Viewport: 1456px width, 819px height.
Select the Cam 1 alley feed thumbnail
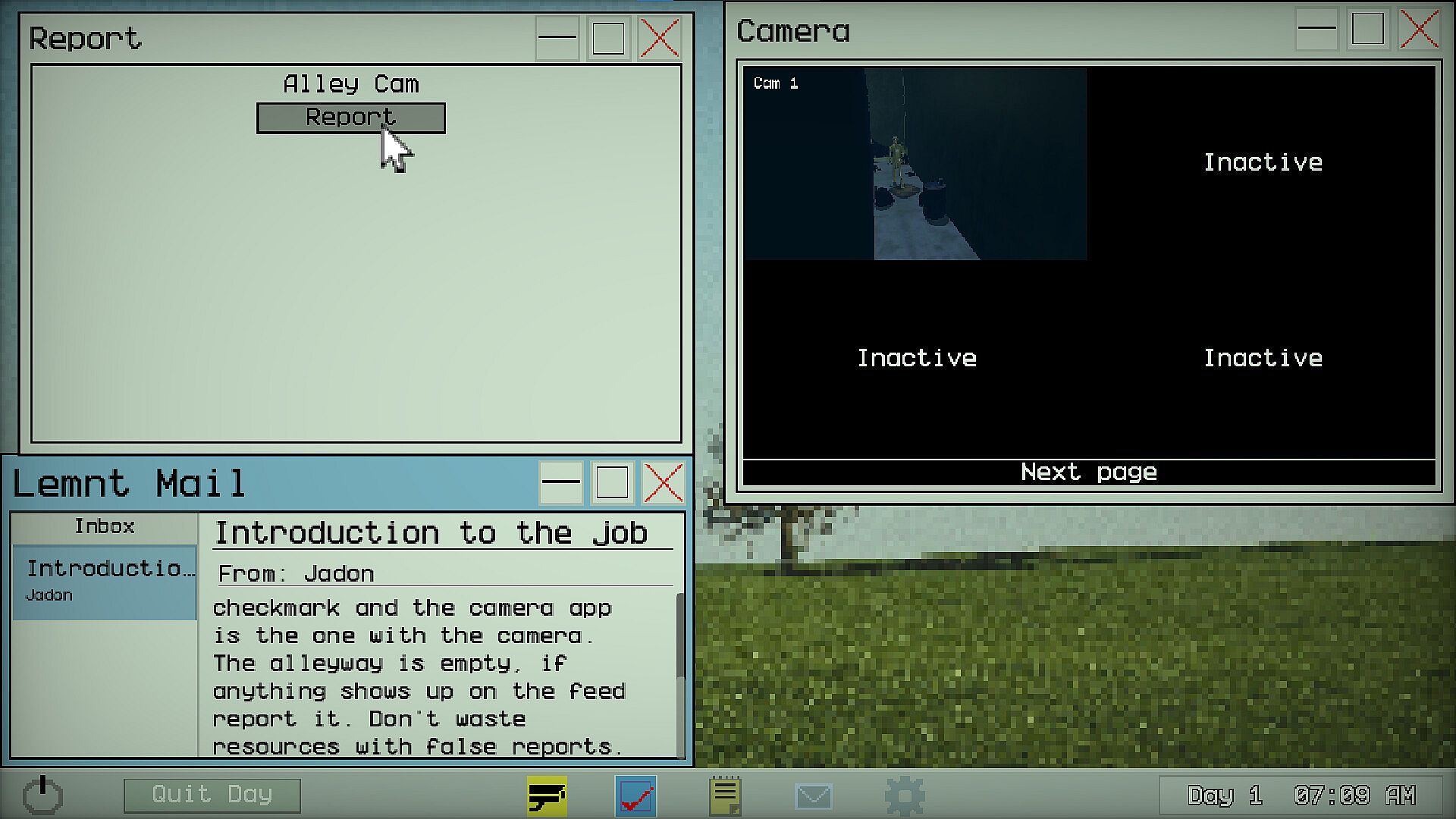pyautogui.click(x=915, y=164)
